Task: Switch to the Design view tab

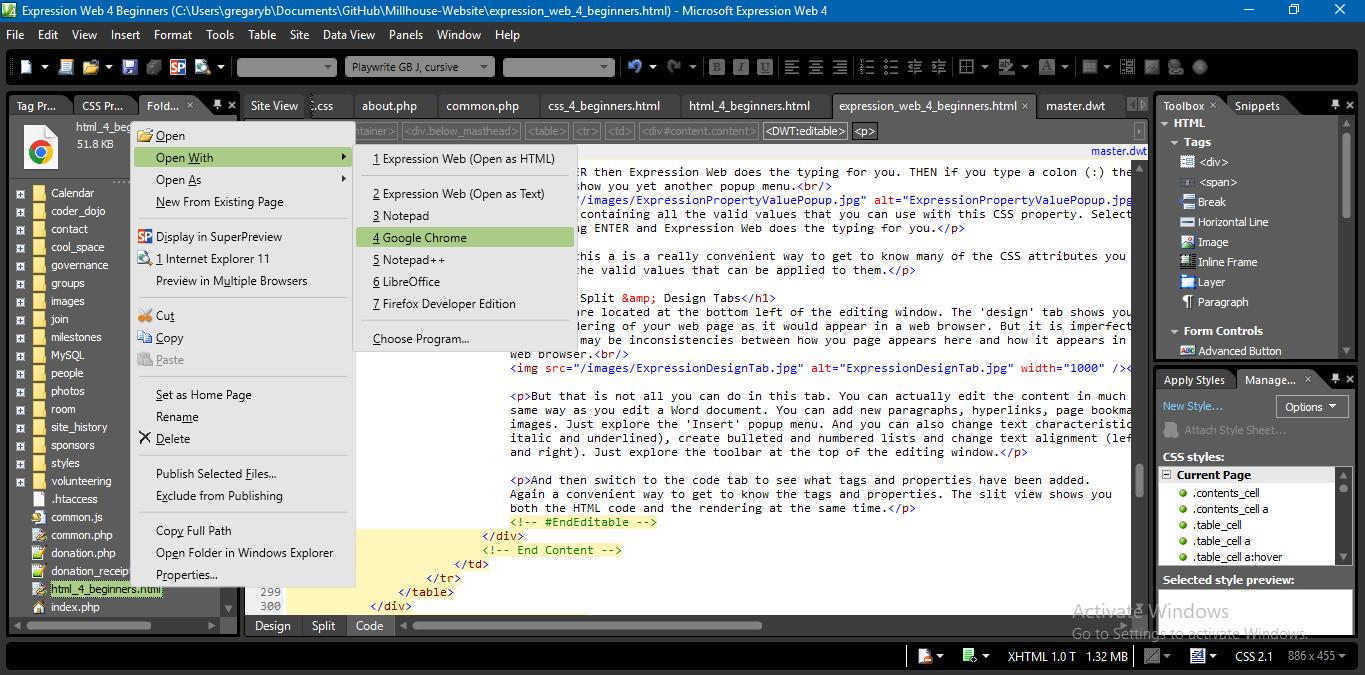Action: click(x=272, y=626)
